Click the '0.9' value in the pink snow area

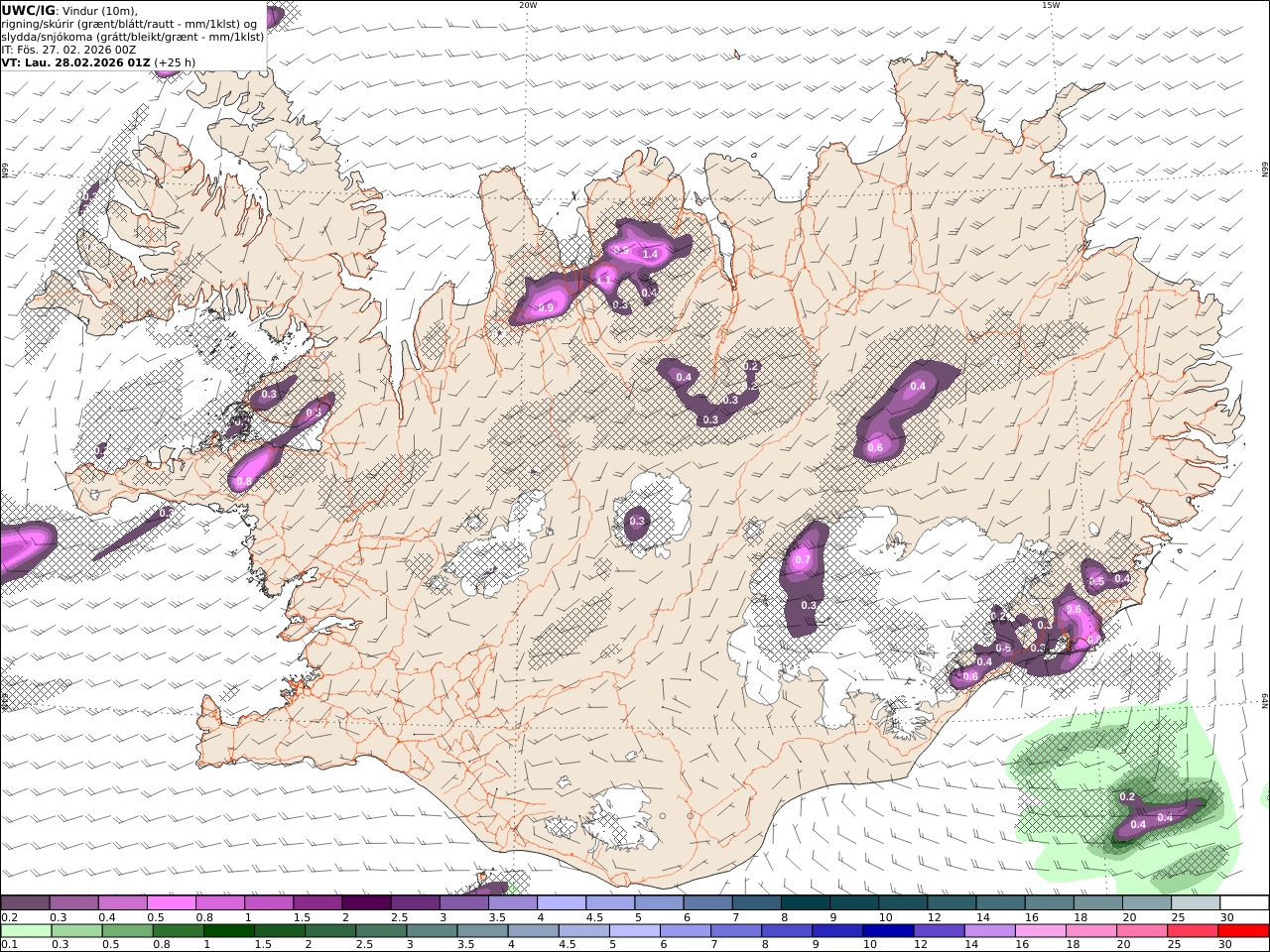tap(546, 308)
